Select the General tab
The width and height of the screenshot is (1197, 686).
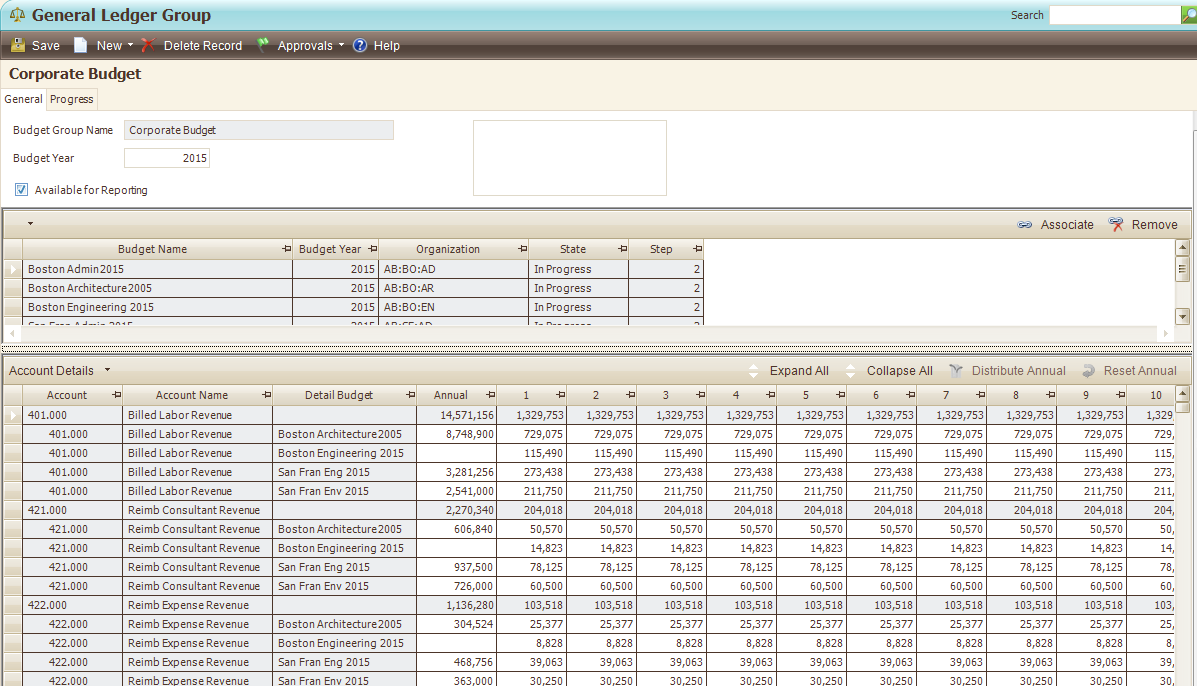23,99
